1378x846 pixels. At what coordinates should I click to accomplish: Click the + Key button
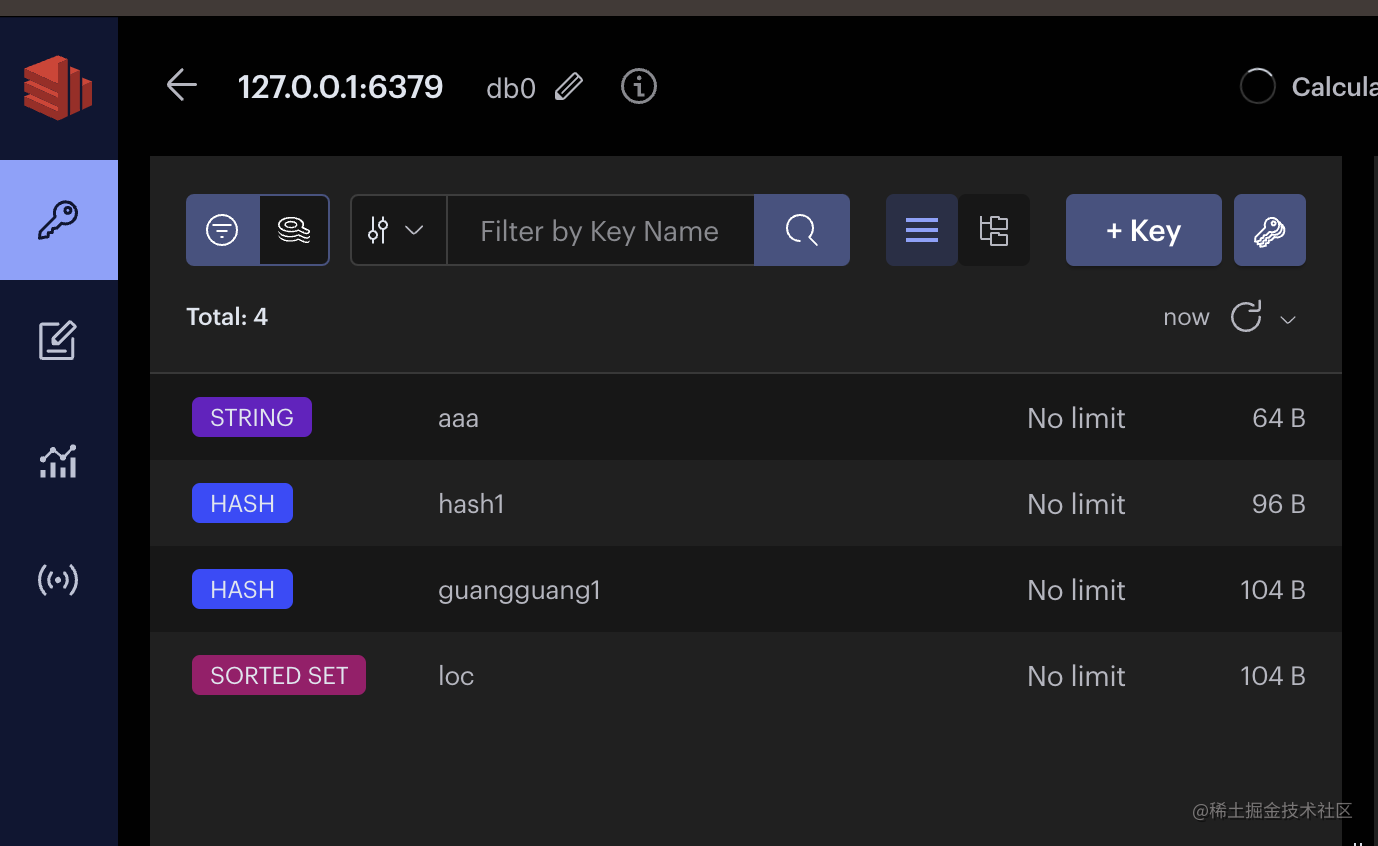(x=1143, y=230)
